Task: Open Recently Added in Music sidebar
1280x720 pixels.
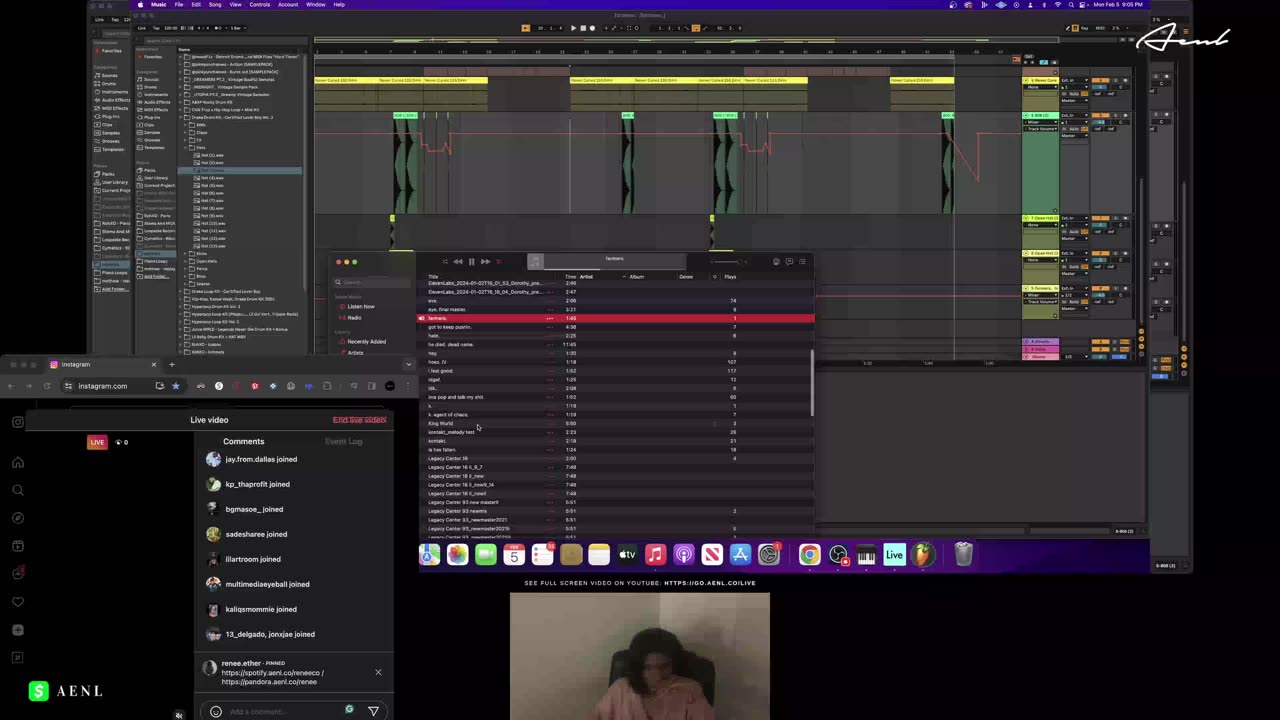Action: 366,341
